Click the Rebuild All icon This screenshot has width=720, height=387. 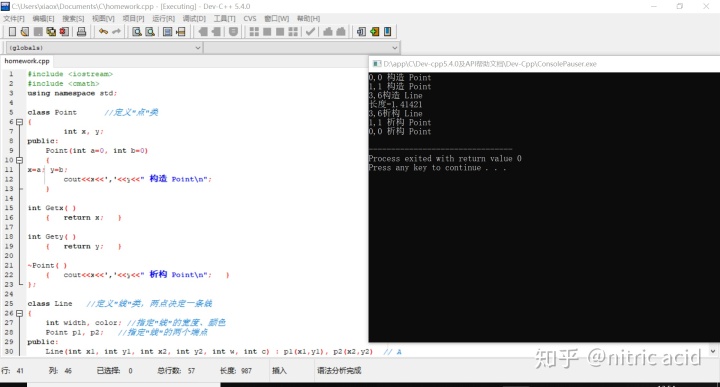click(293, 32)
